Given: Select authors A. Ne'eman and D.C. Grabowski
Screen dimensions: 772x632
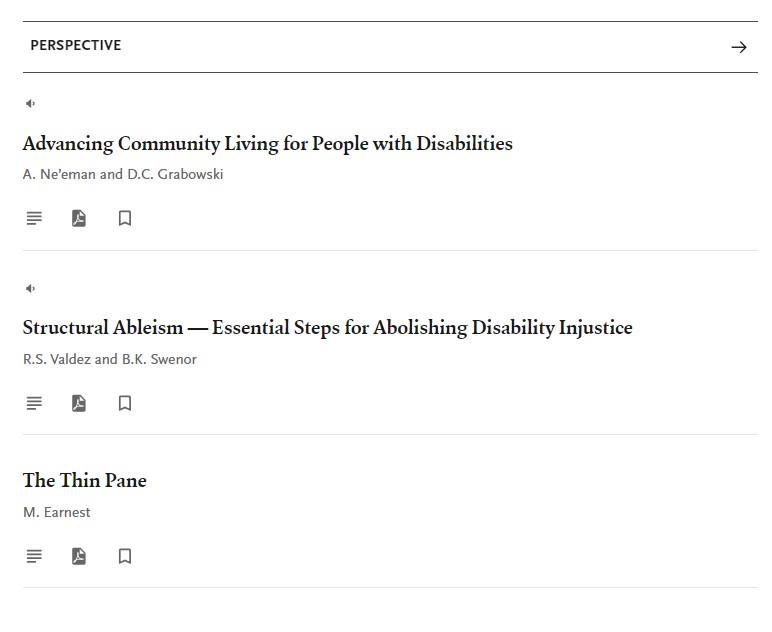Looking at the screenshot, I should (x=123, y=174).
